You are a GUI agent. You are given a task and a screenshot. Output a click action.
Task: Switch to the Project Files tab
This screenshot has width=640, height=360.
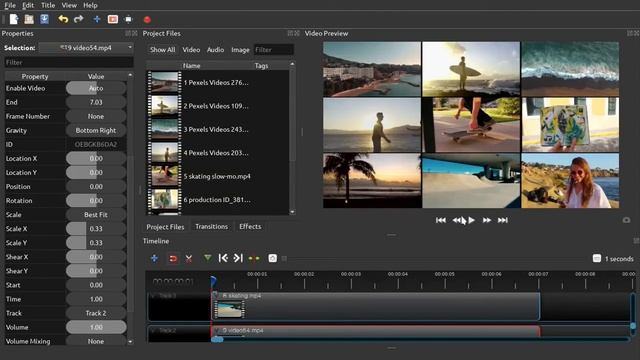(x=165, y=227)
